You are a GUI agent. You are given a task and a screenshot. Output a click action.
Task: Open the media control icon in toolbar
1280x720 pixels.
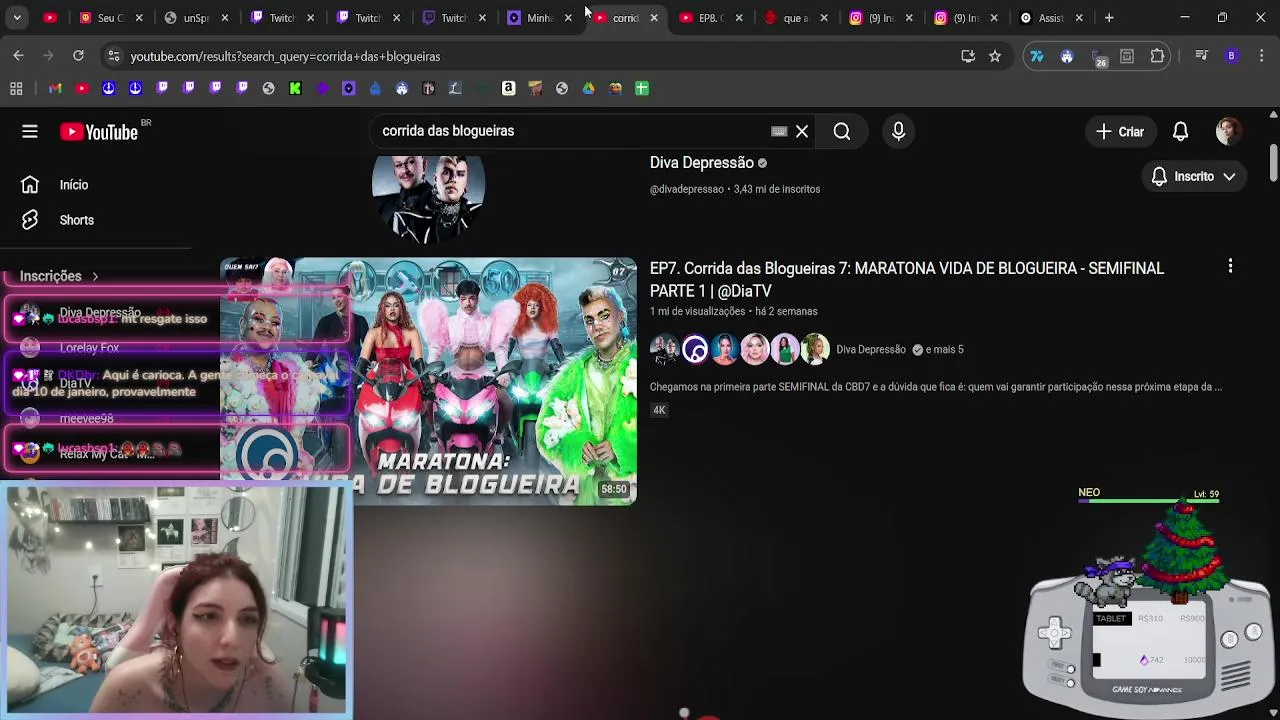click(1202, 56)
